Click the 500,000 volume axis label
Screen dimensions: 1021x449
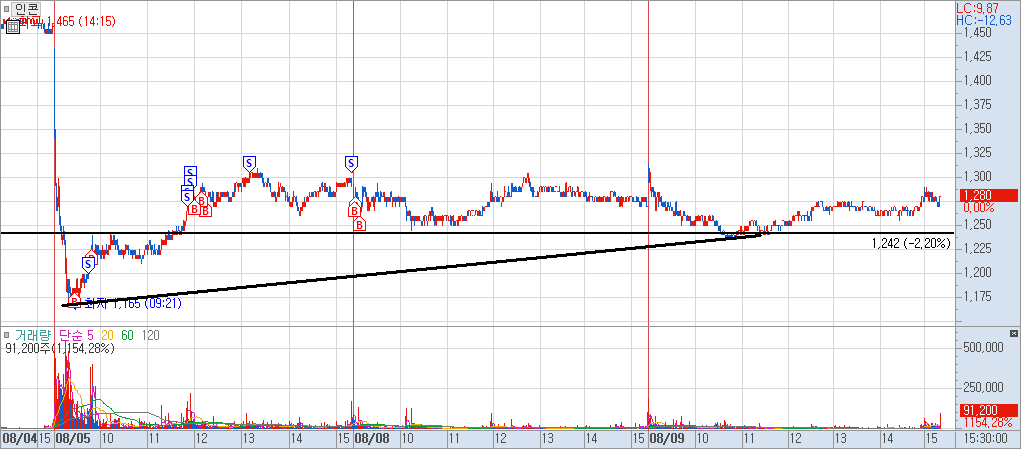click(x=983, y=347)
